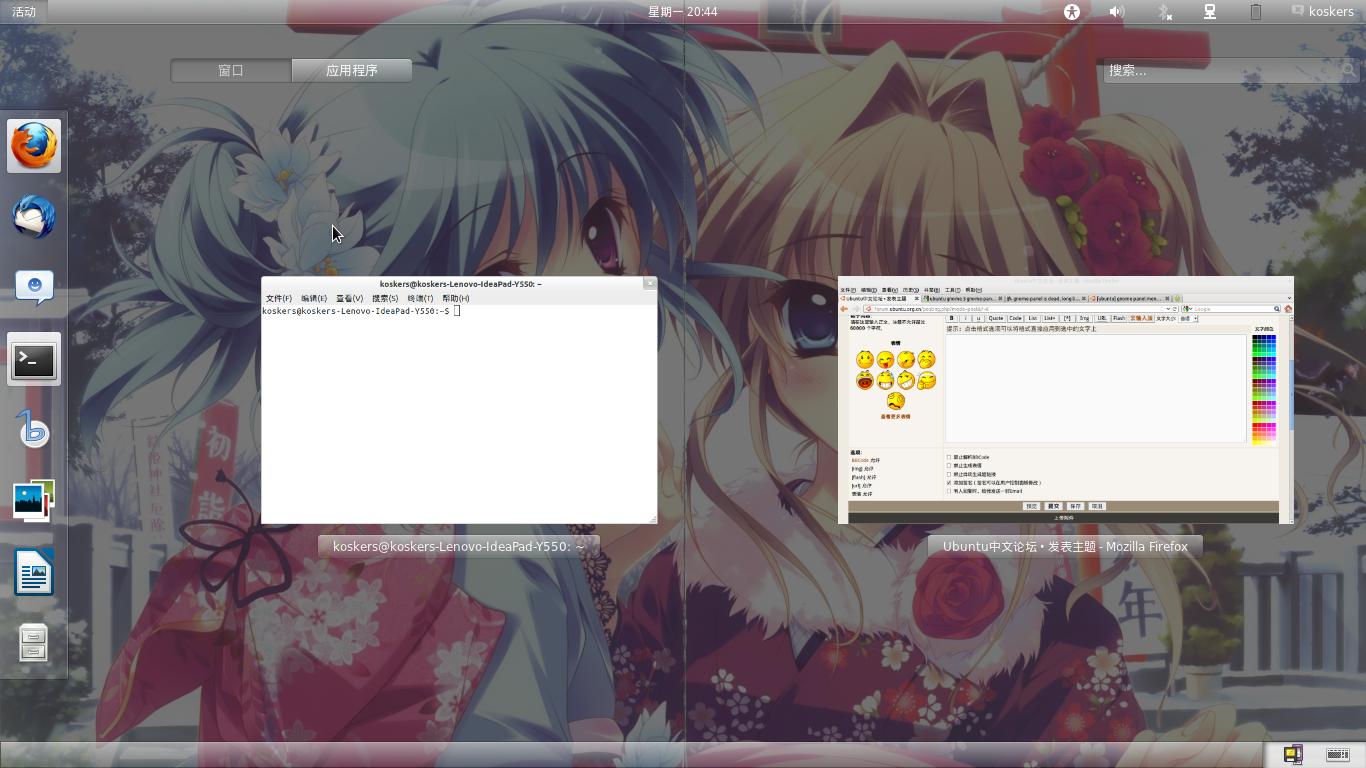Open the clock showing 星期一 20:44
This screenshot has height=768, width=1366.
pos(683,12)
